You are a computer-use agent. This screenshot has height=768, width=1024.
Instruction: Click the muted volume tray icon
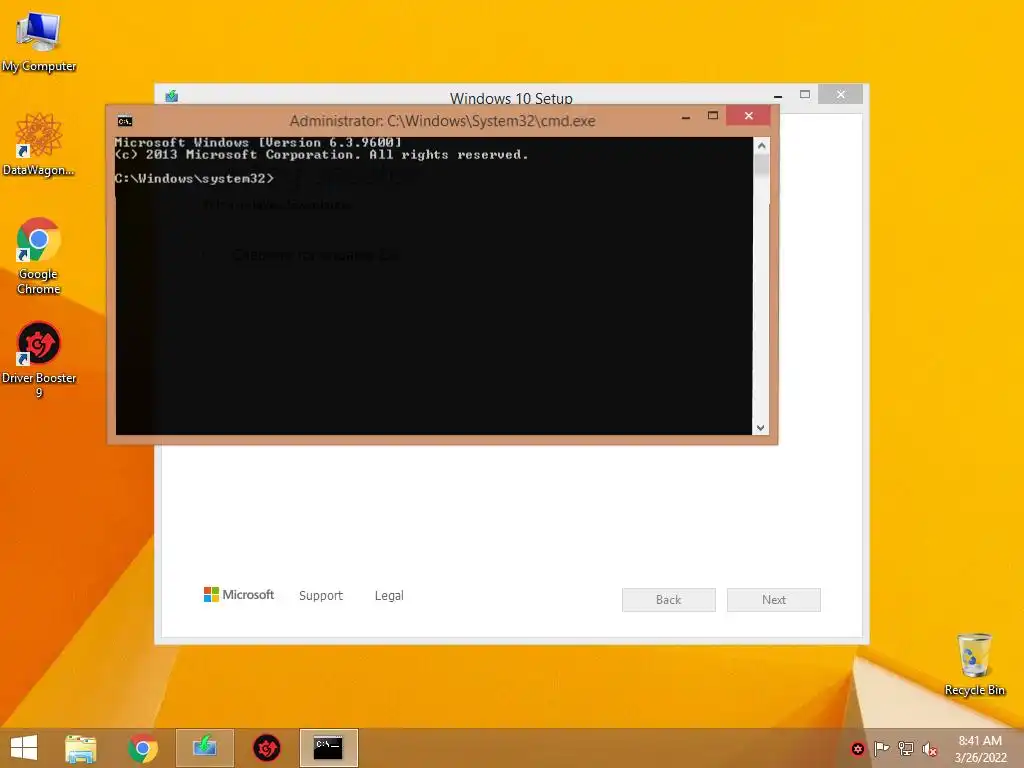pos(930,749)
